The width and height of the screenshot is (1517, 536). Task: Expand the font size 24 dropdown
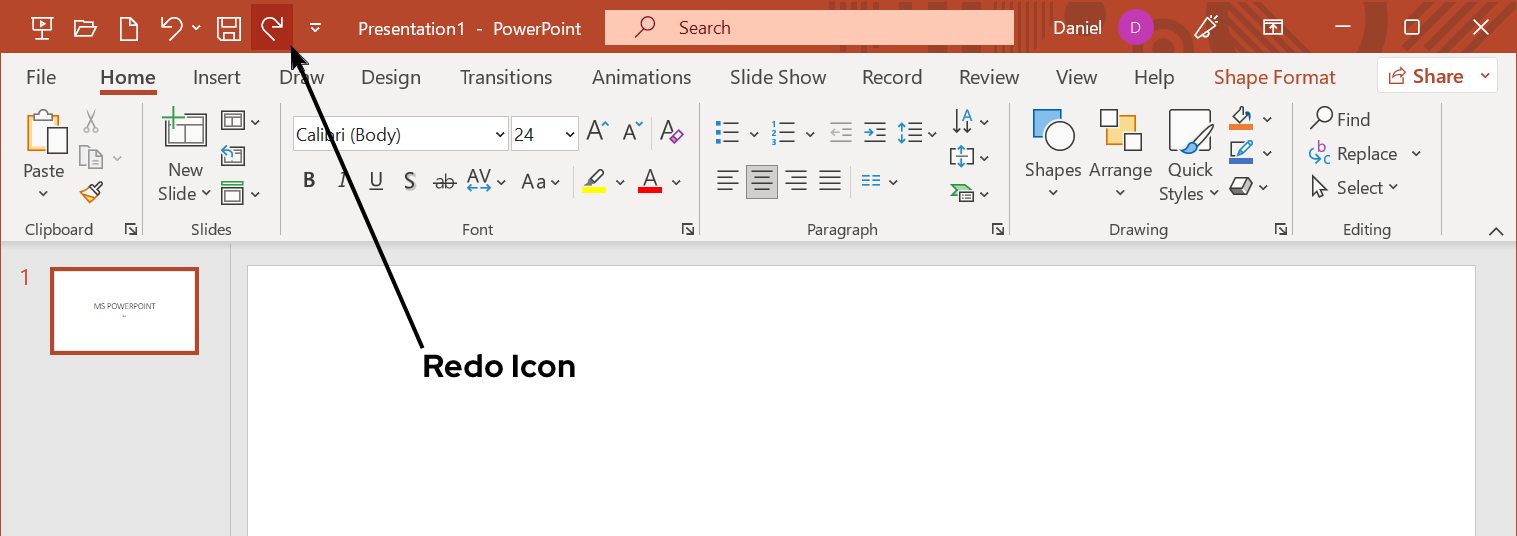(x=570, y=134)
